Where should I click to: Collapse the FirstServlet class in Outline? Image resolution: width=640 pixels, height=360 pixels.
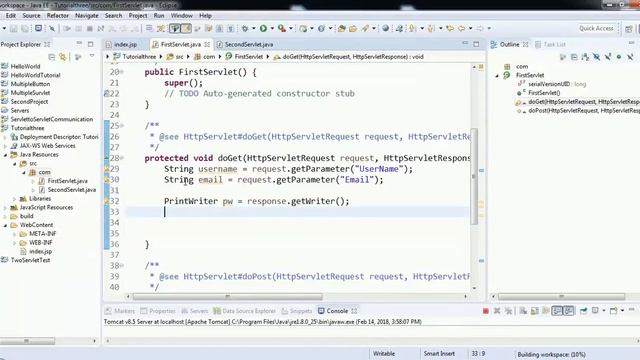(x=497, y=76)
